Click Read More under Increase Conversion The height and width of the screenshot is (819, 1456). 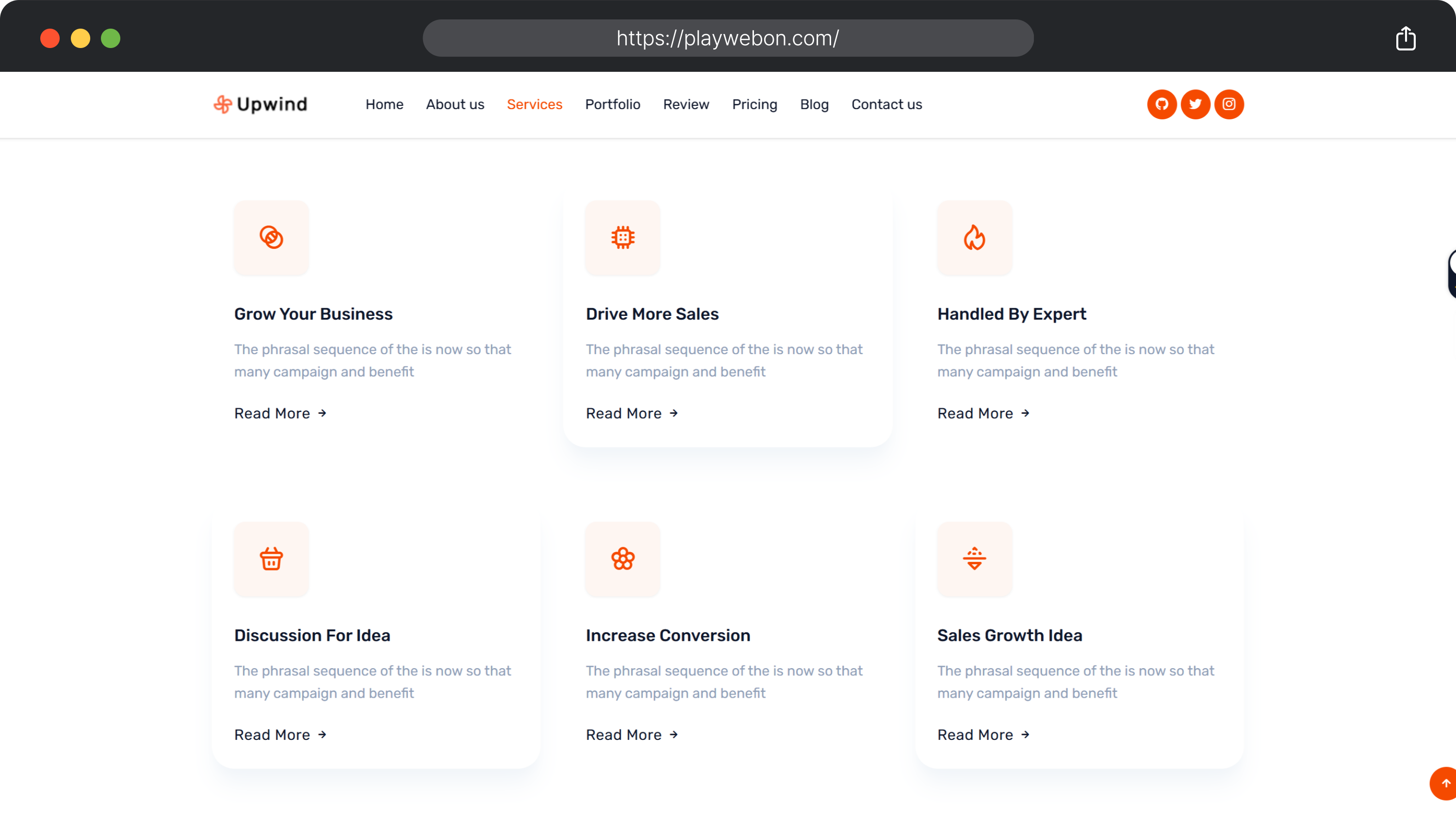[632, 734]
